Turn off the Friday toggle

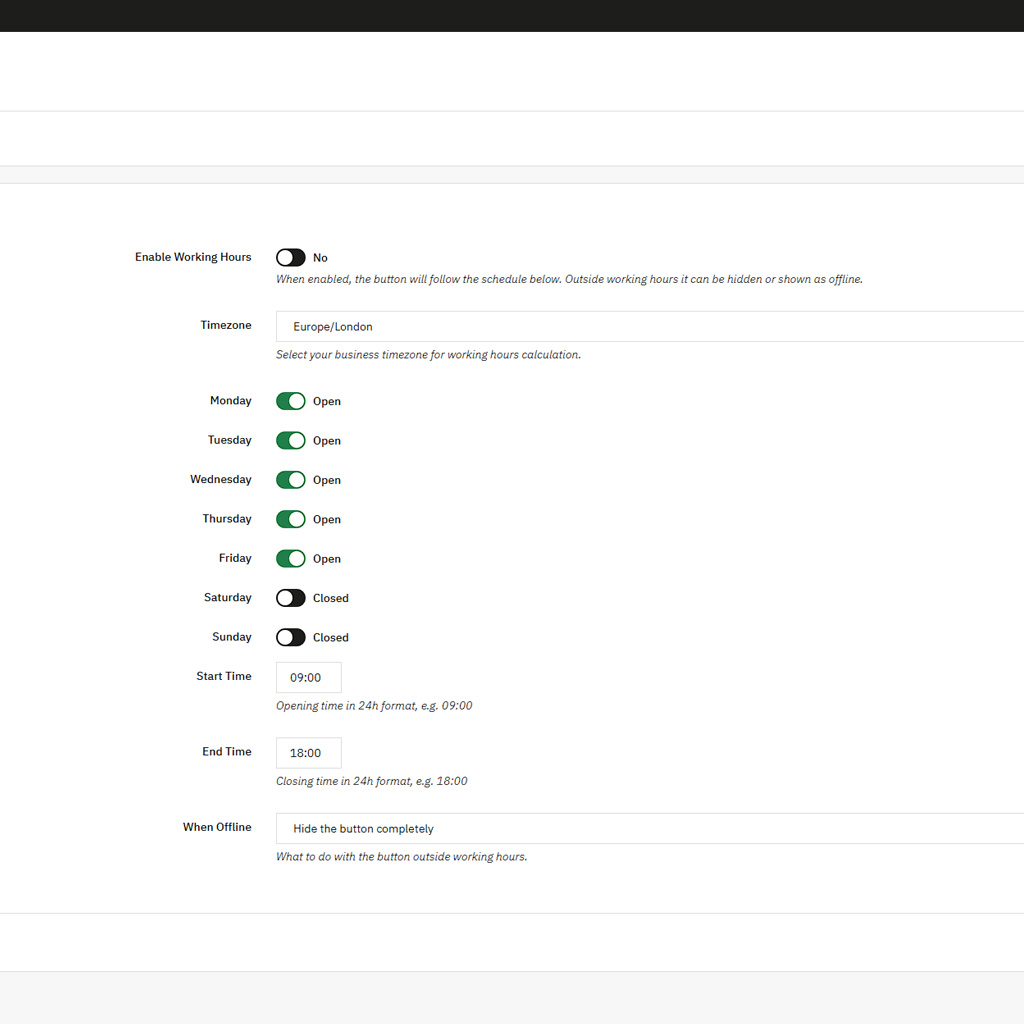coord(290,558)
